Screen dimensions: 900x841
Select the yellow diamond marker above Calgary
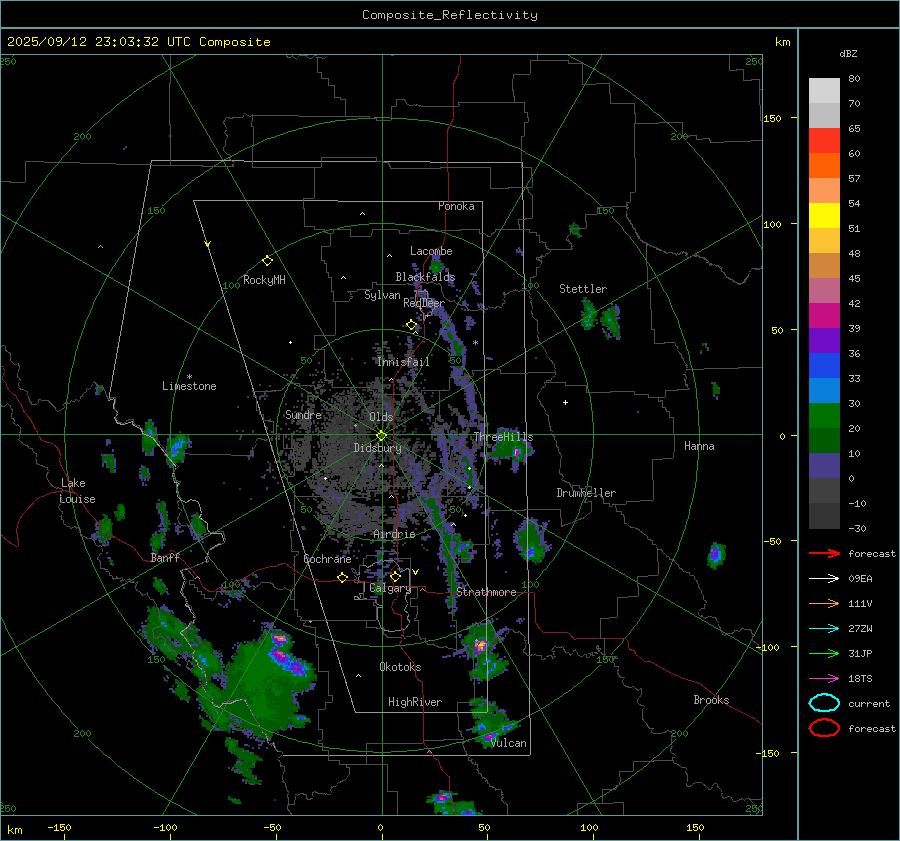click(x=395, y=576)
